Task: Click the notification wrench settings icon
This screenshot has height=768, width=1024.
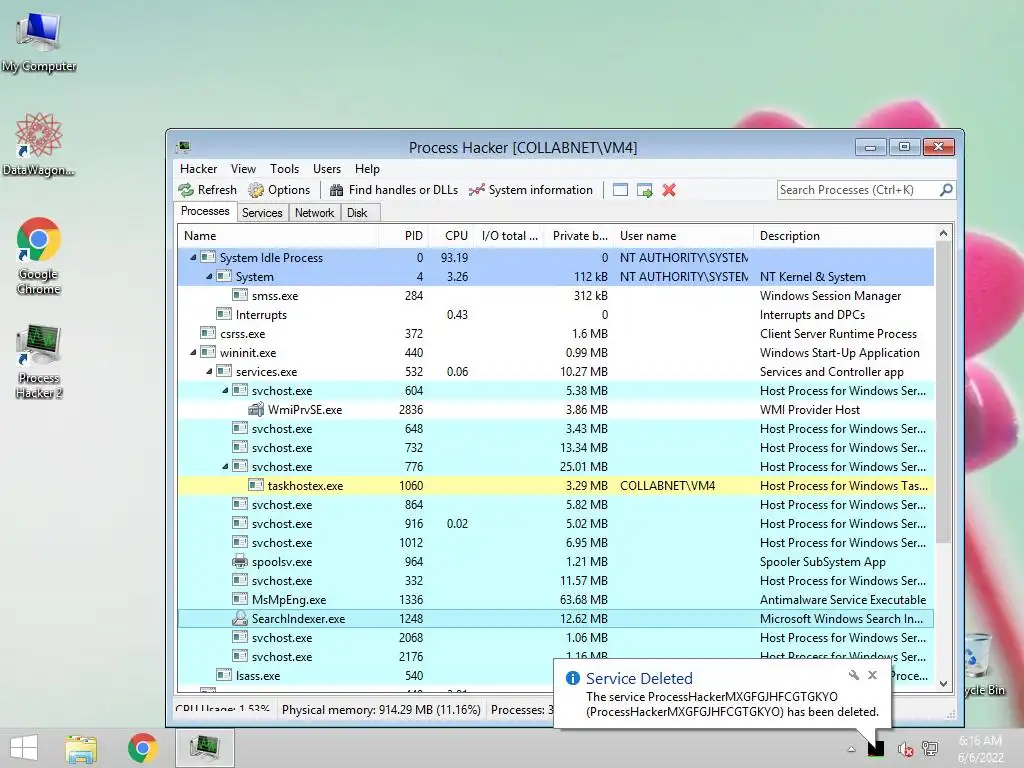Action: coord(854,675)
